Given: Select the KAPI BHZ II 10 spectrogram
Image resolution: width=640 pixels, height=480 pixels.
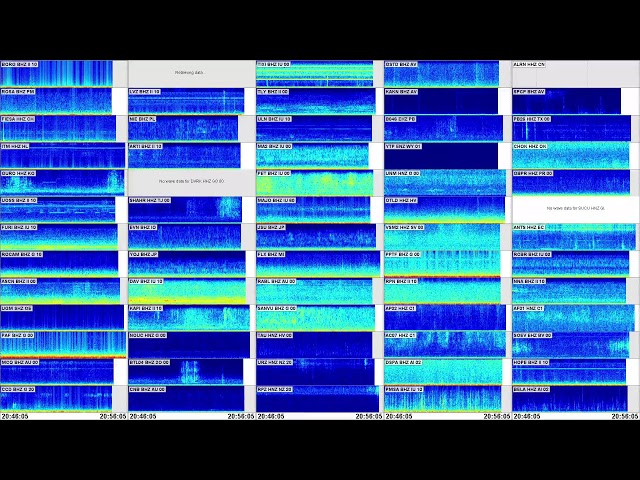Looking at the screenshot, I should coord(189,318).
